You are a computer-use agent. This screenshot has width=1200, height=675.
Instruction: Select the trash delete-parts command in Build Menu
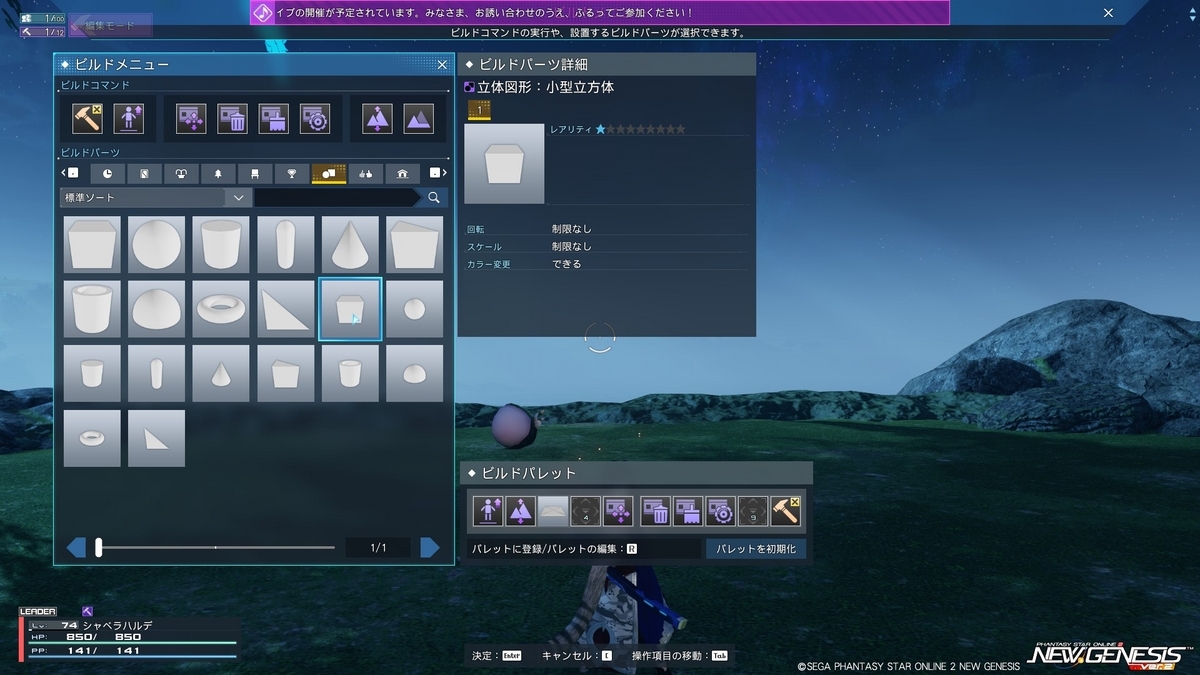pyautogui.click(x=232, y=118)
